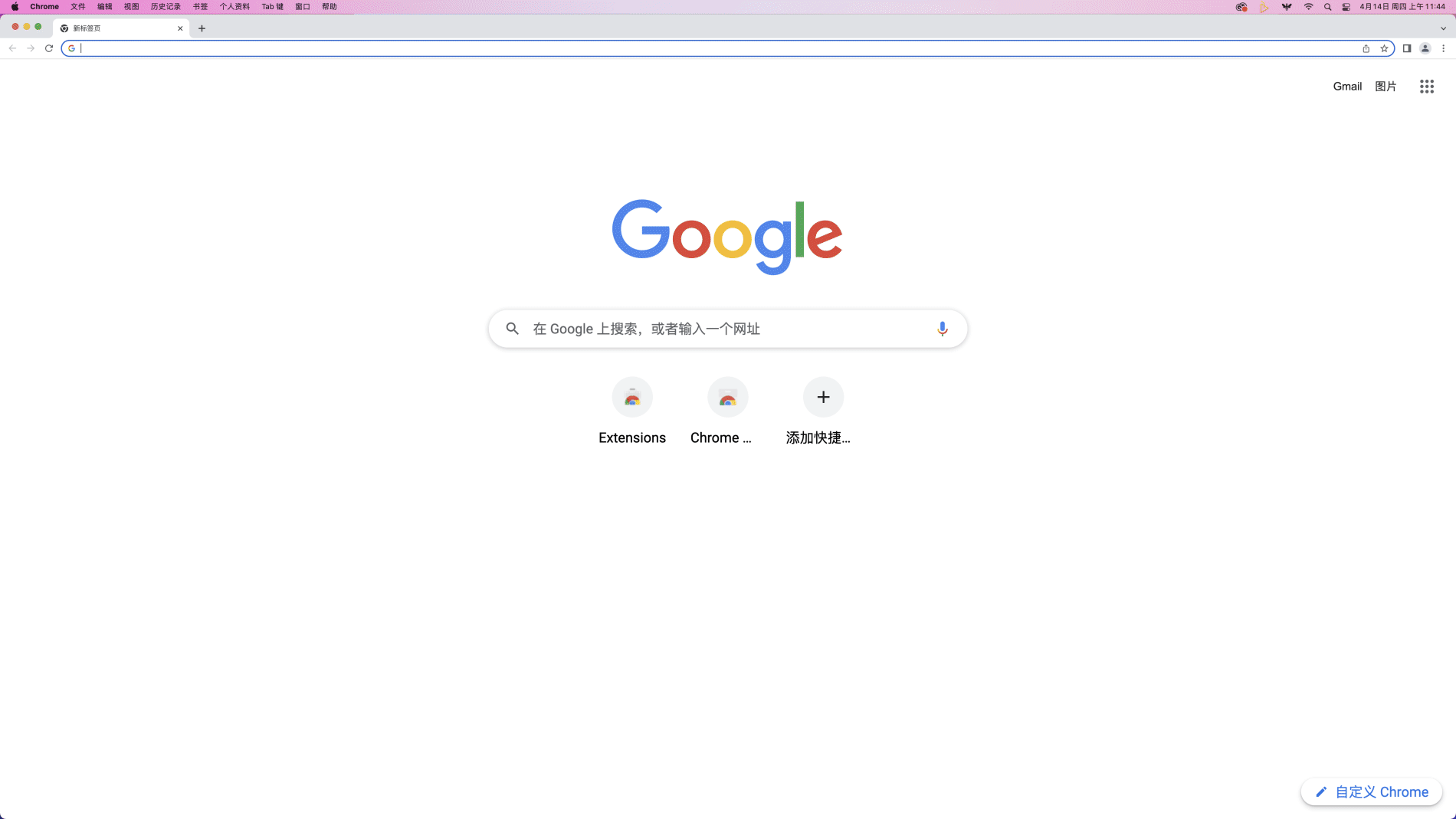
Task: Open the Chrome Web Store shortcut
Action: (x=728, y=411)
